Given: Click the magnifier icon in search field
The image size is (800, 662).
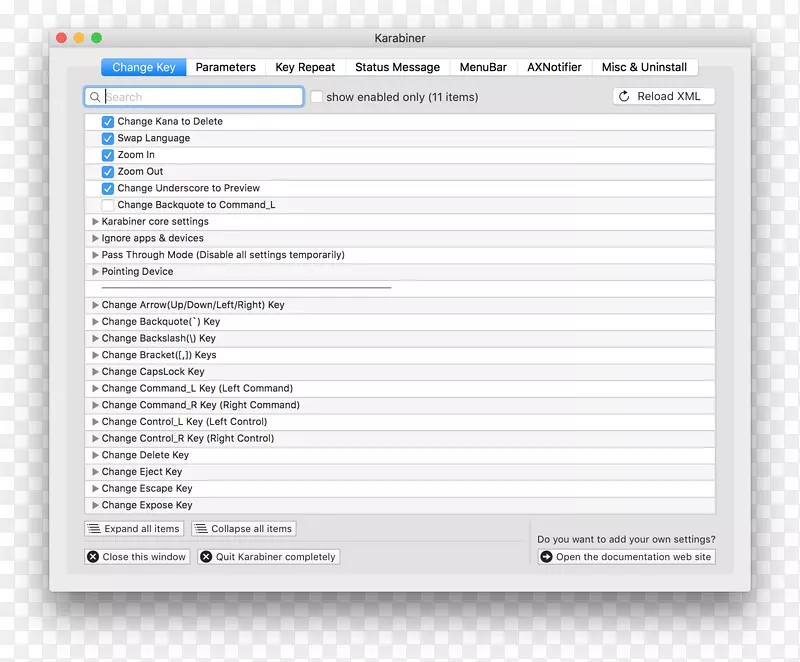Looking at the screenshot, I should 95,97.
